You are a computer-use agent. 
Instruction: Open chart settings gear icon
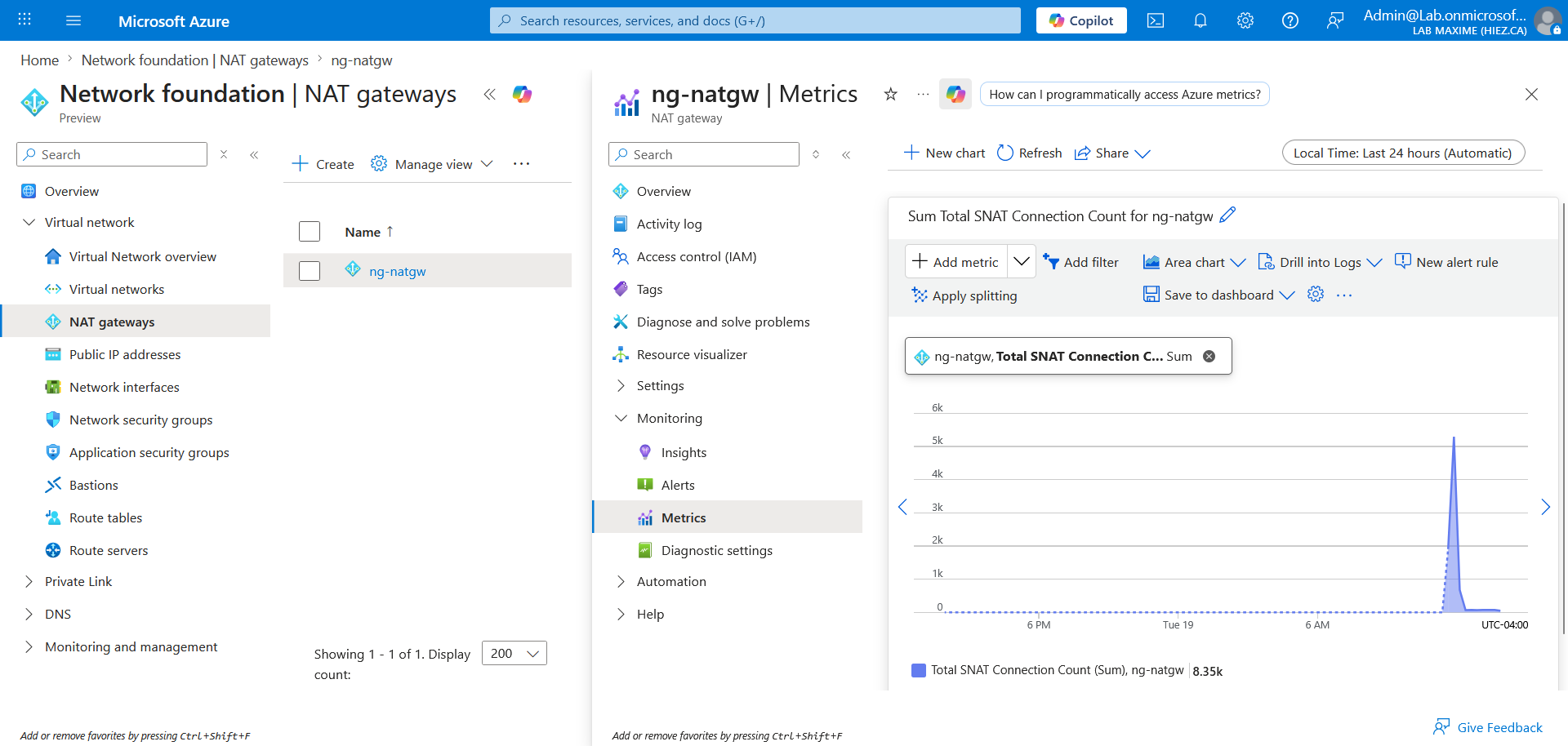point(1316,295)
